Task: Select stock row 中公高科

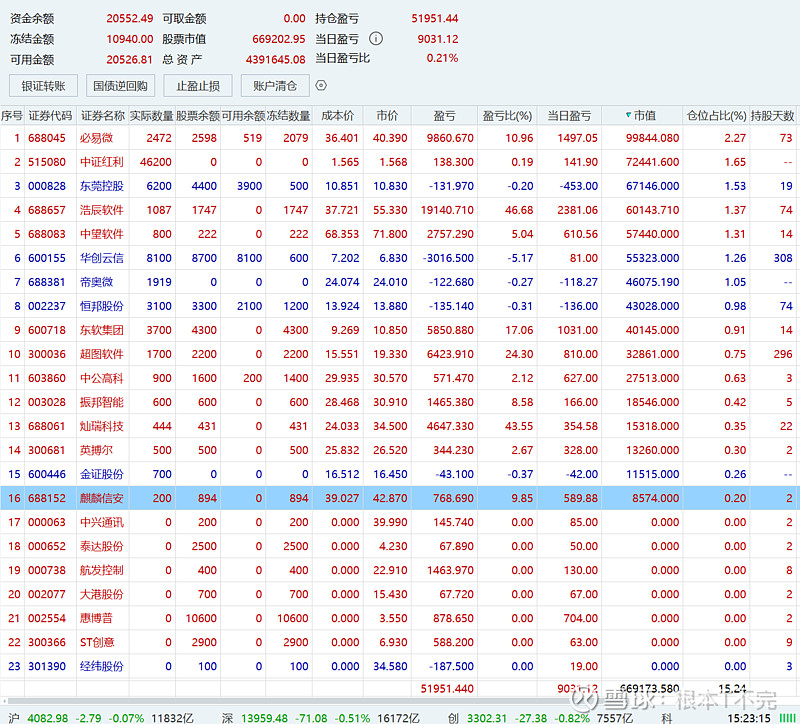Action: pyautogui.click(x=398, y=378)
